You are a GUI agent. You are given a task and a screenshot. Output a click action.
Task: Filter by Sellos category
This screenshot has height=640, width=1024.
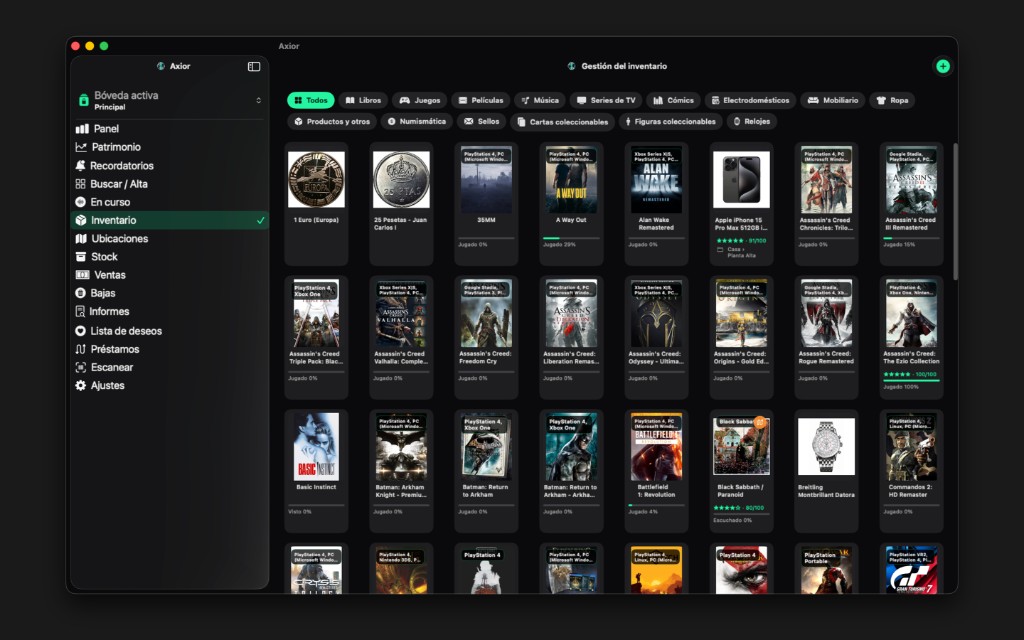point(481,121)
